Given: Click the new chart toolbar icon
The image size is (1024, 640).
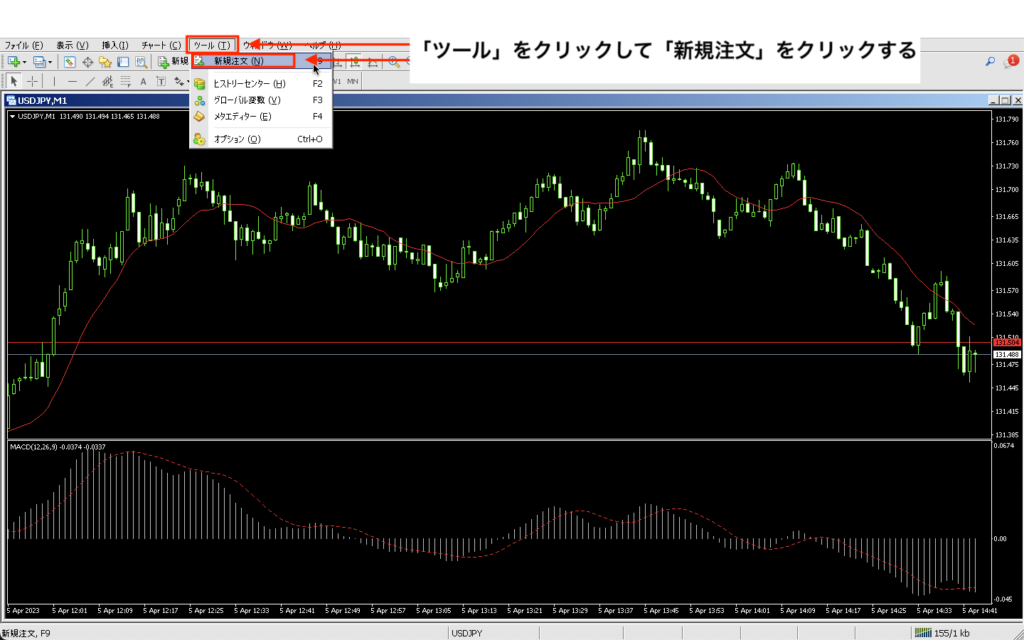Looking at the screenshot, I should pyautogui.click(x=13, y=61).
